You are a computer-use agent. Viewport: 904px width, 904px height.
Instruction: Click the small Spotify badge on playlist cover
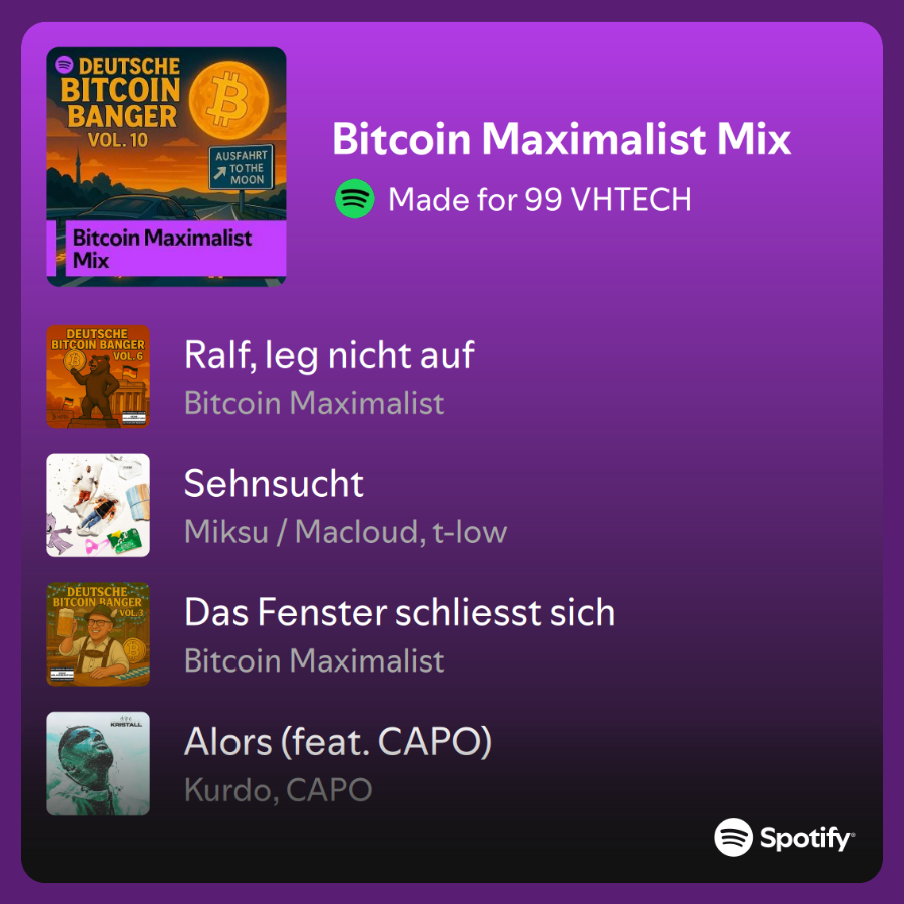(x=64, y=65)
